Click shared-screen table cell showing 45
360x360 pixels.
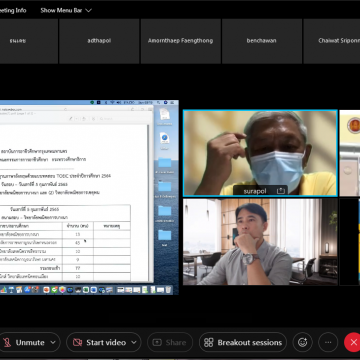tap(78, 243)
